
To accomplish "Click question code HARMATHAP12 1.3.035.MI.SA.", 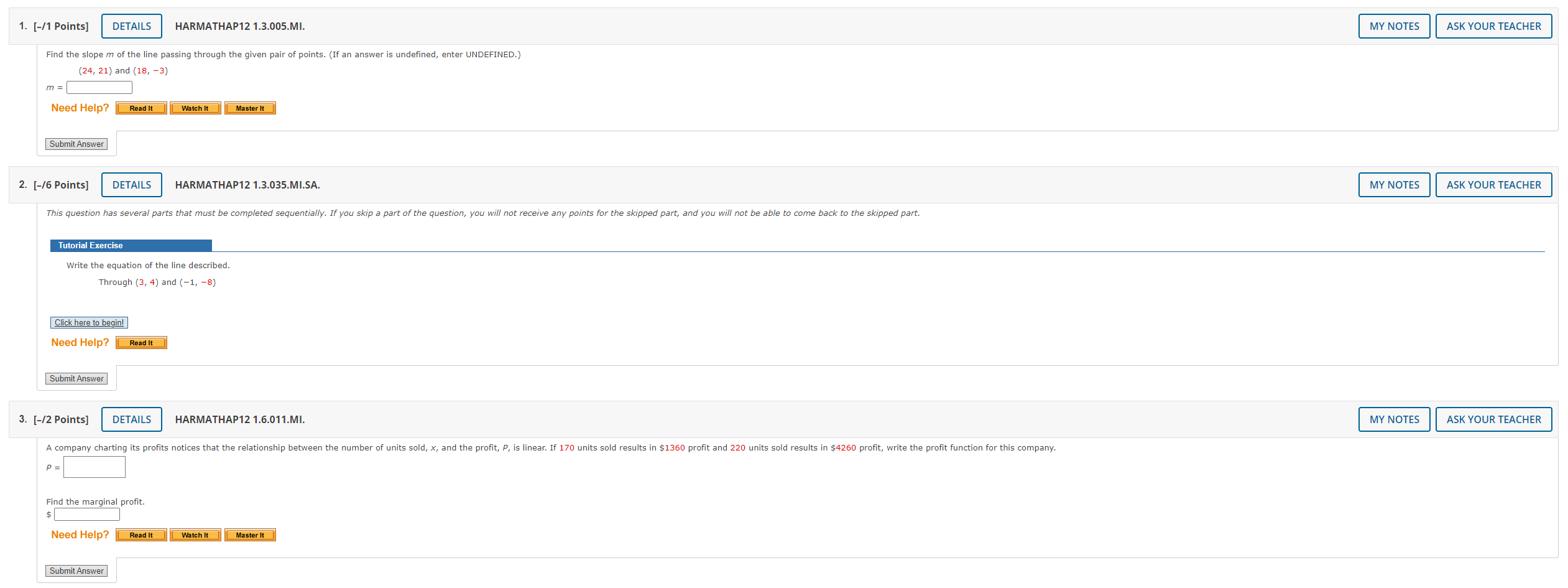I will (247, 185).
